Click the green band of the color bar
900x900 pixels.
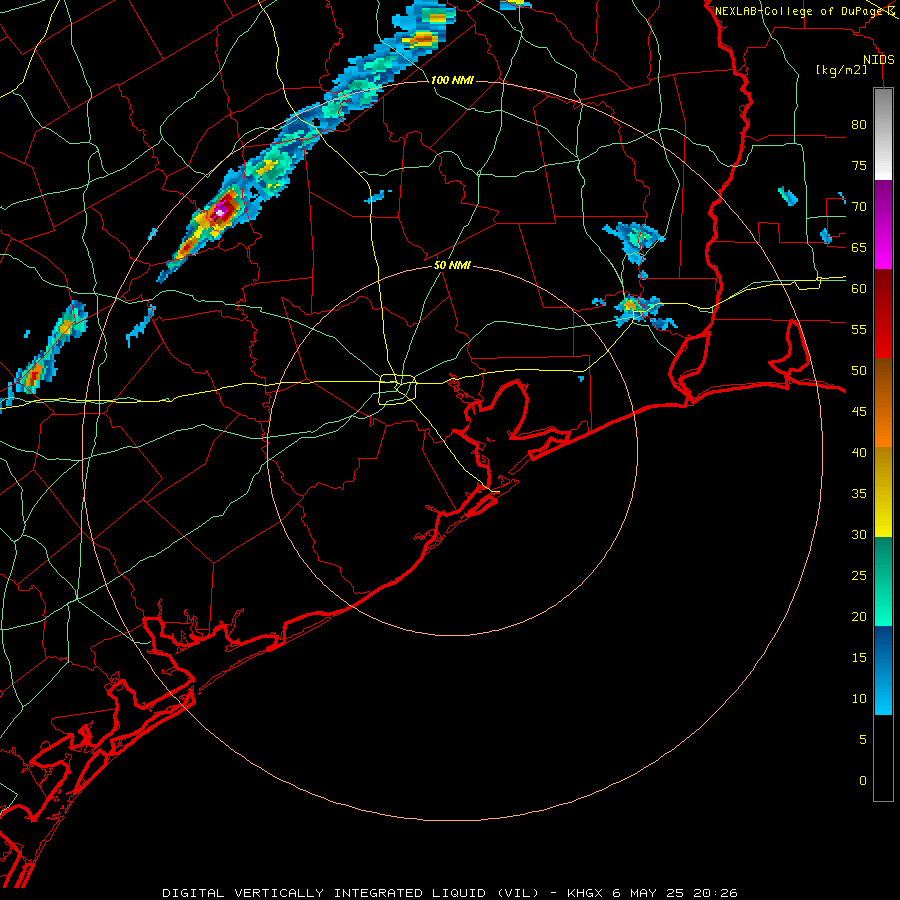[x=883, y=581]
